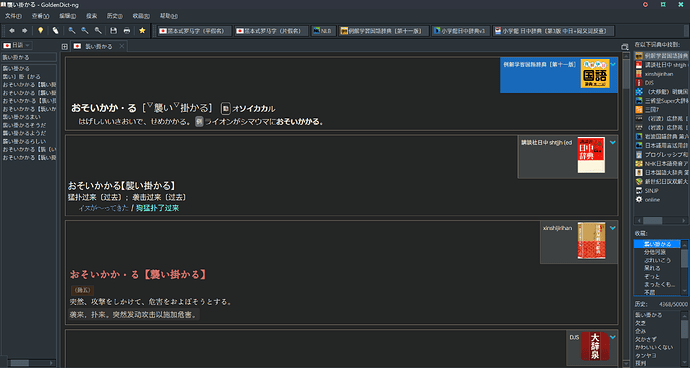
Task: Click the pronounce word speaker icon
Action: point(55,31)
